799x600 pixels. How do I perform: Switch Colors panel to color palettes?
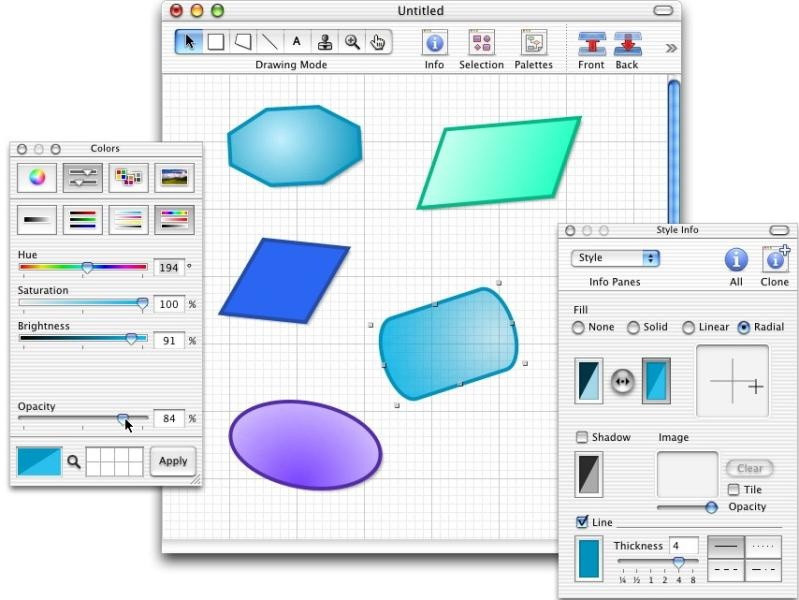128,177
